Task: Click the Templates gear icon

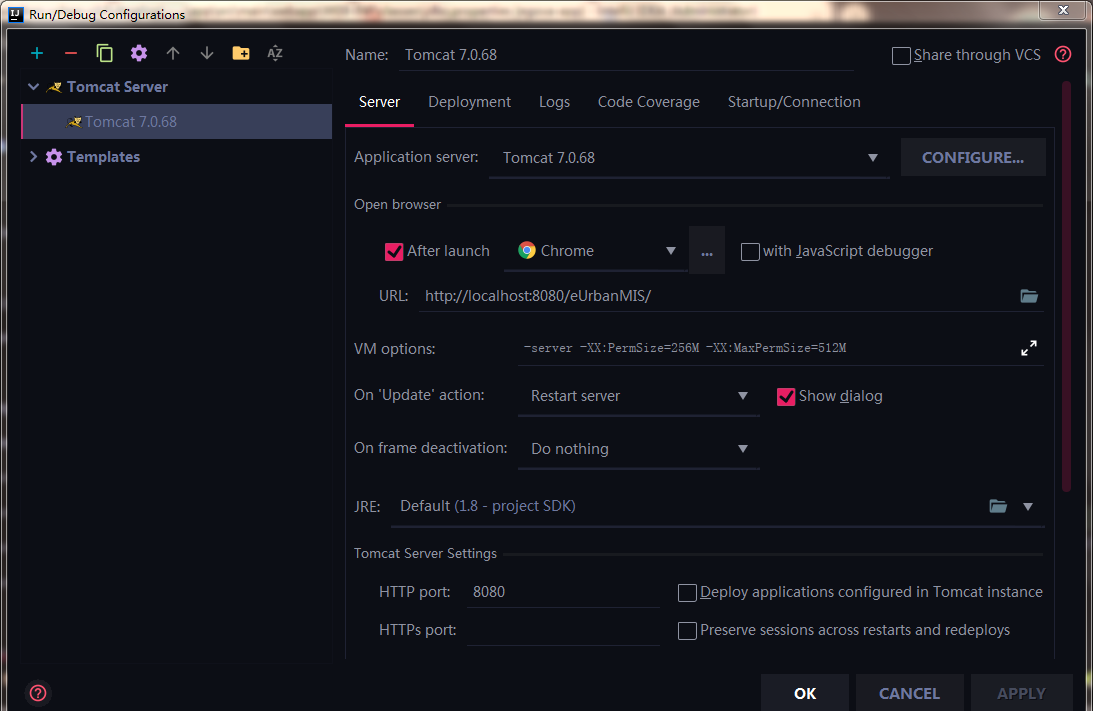Action: [54, 157]
